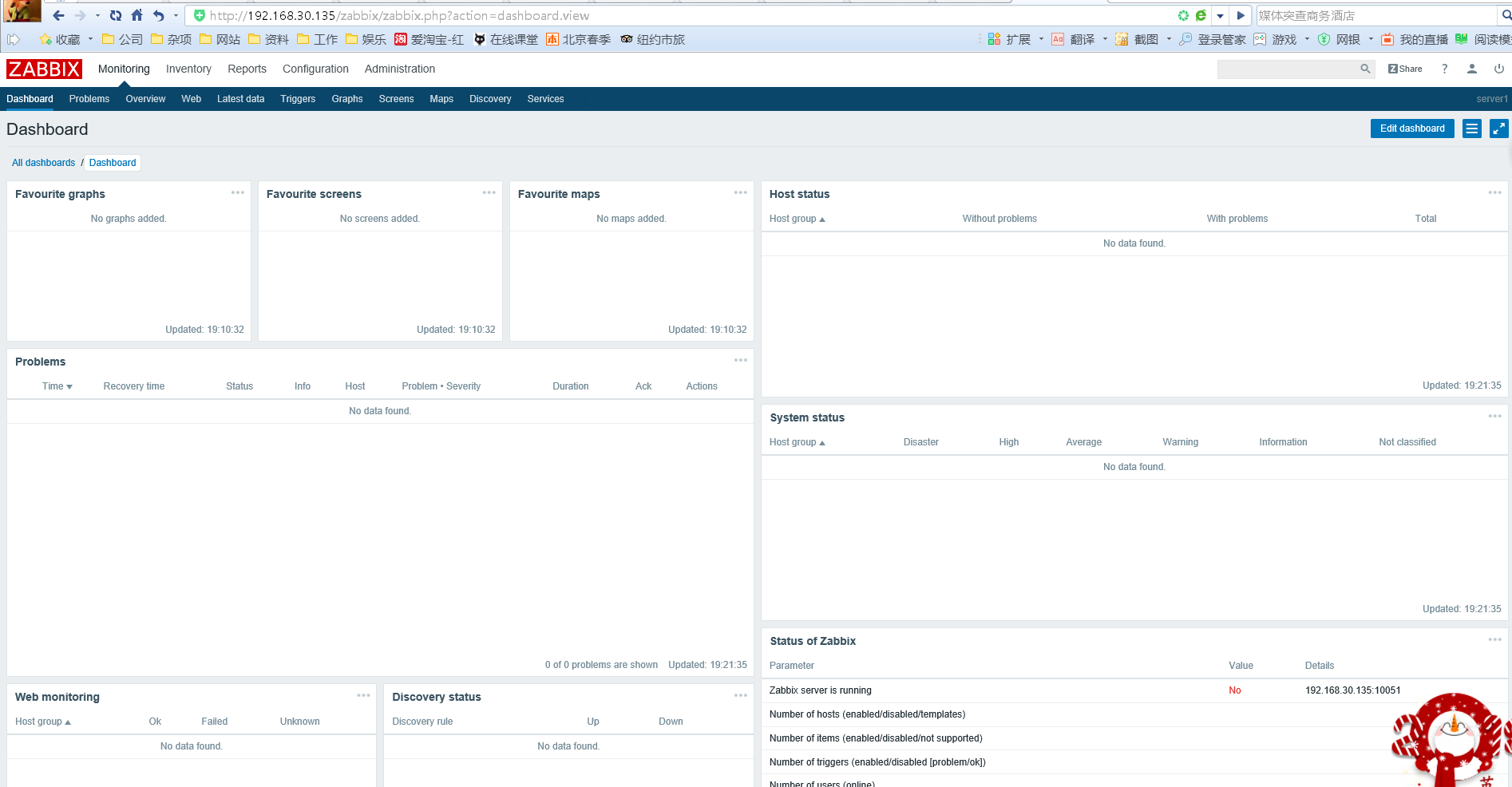
Task: Open Favourite maps widget menu dots
Action: (741, 192)
